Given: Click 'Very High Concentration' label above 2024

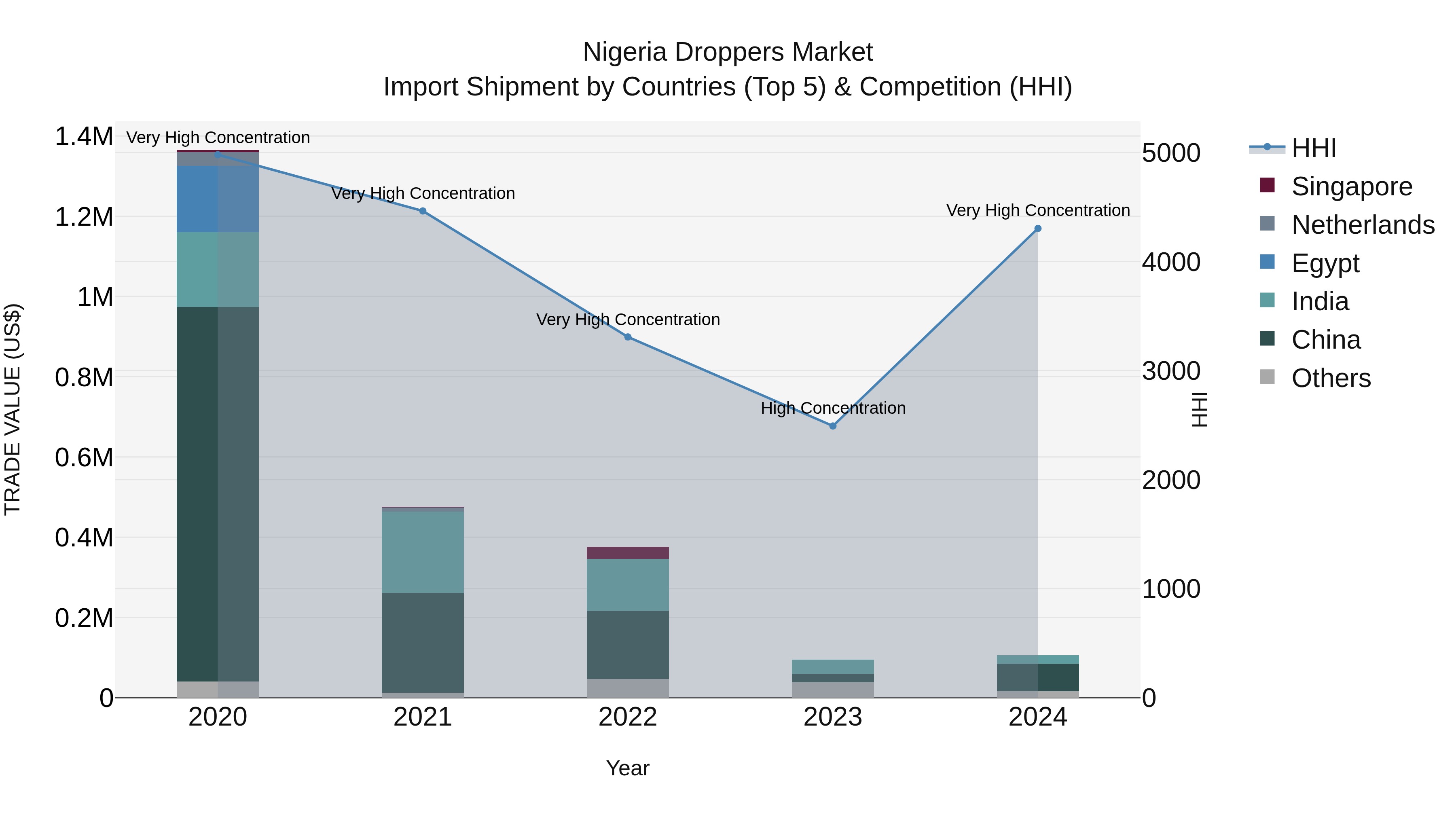Looking at the screenshot, I should pos(1038,210).
